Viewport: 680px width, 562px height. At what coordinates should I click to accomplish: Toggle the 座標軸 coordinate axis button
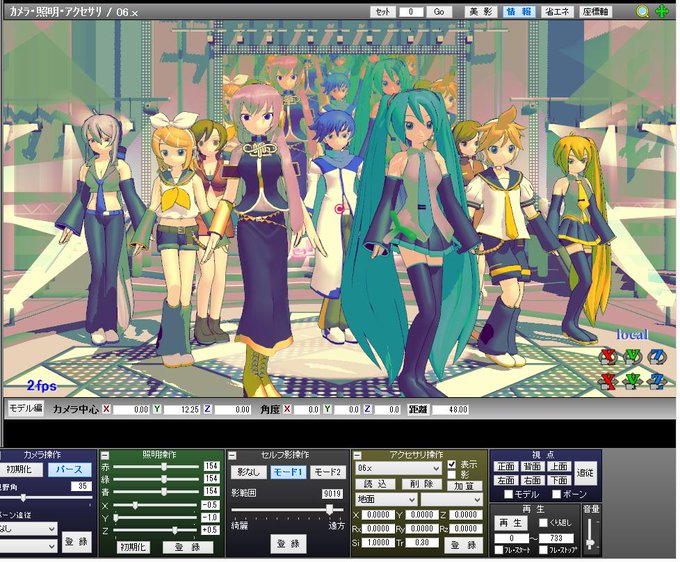pyautogui.click(x=596, y=12)
